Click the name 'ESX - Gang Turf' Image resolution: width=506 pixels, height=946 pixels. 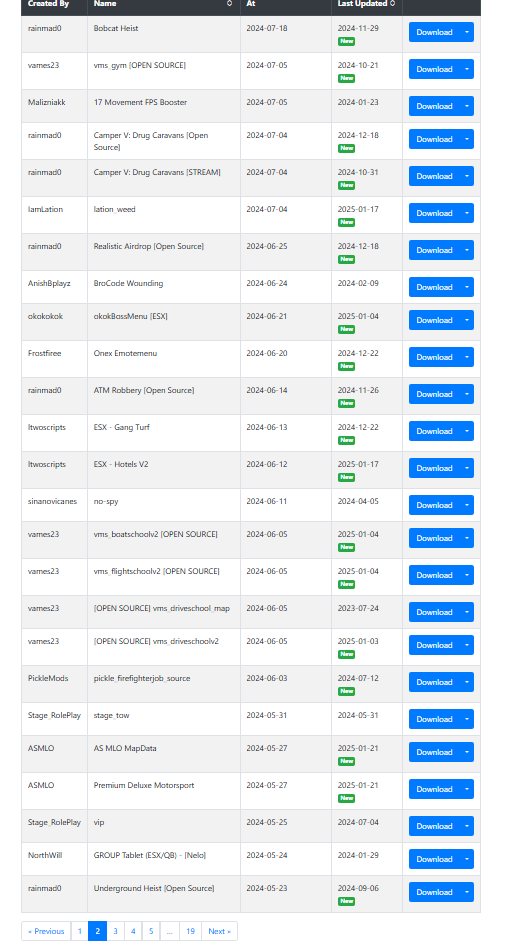pyautogui.click(x=122, y=427)
